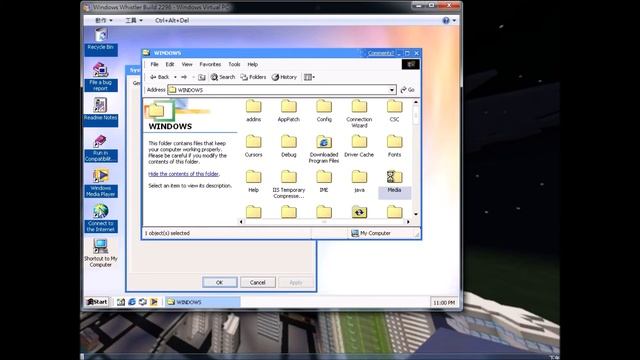
Task: Click the Back toolbar button
Action: pos(160,77)
